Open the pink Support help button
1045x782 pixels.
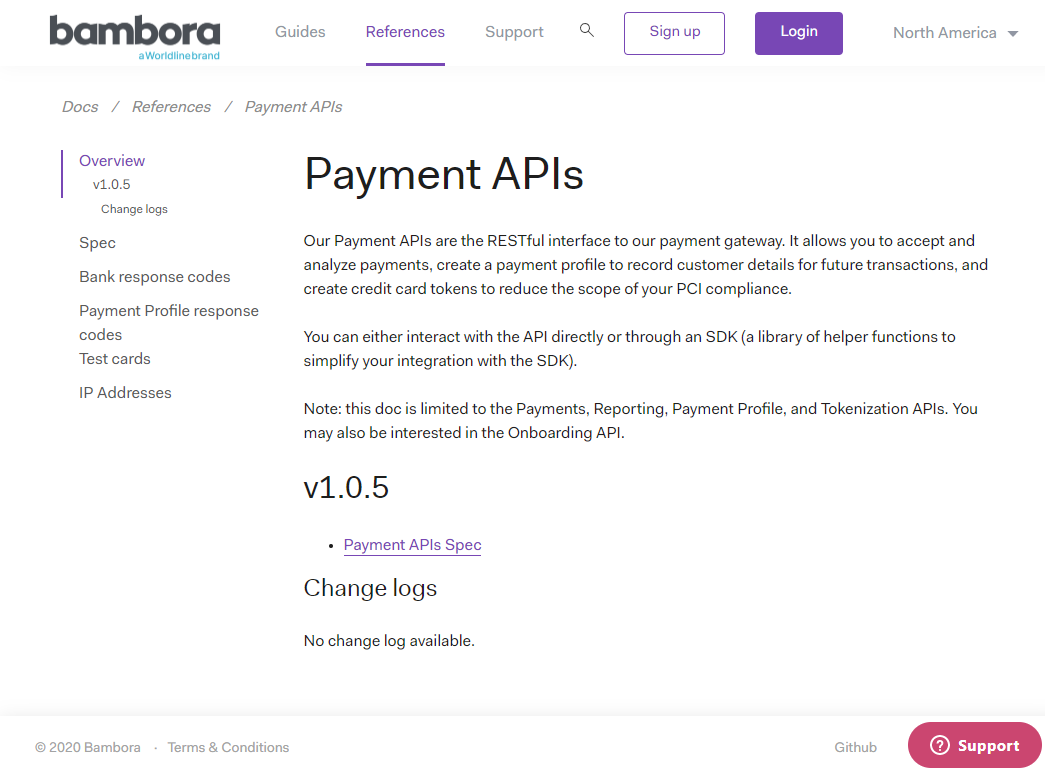coord(974,745)
